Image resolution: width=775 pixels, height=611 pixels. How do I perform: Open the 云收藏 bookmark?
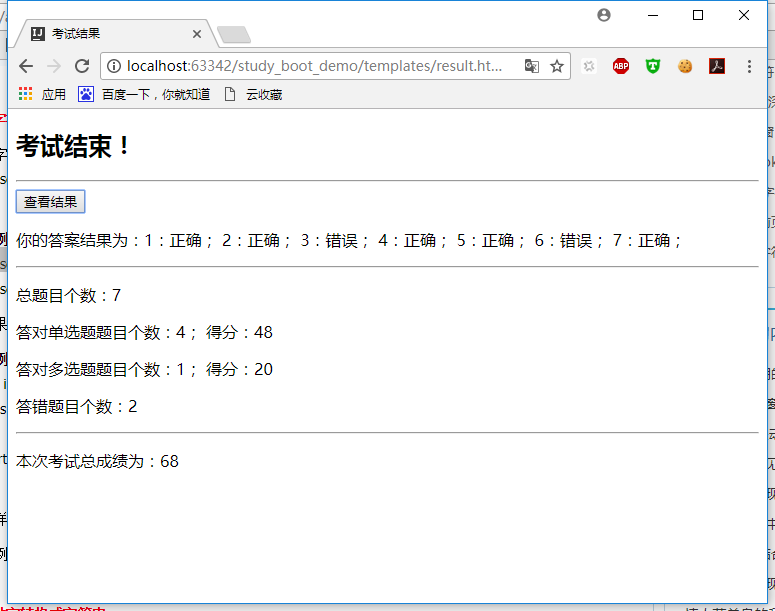coord(253,94)
